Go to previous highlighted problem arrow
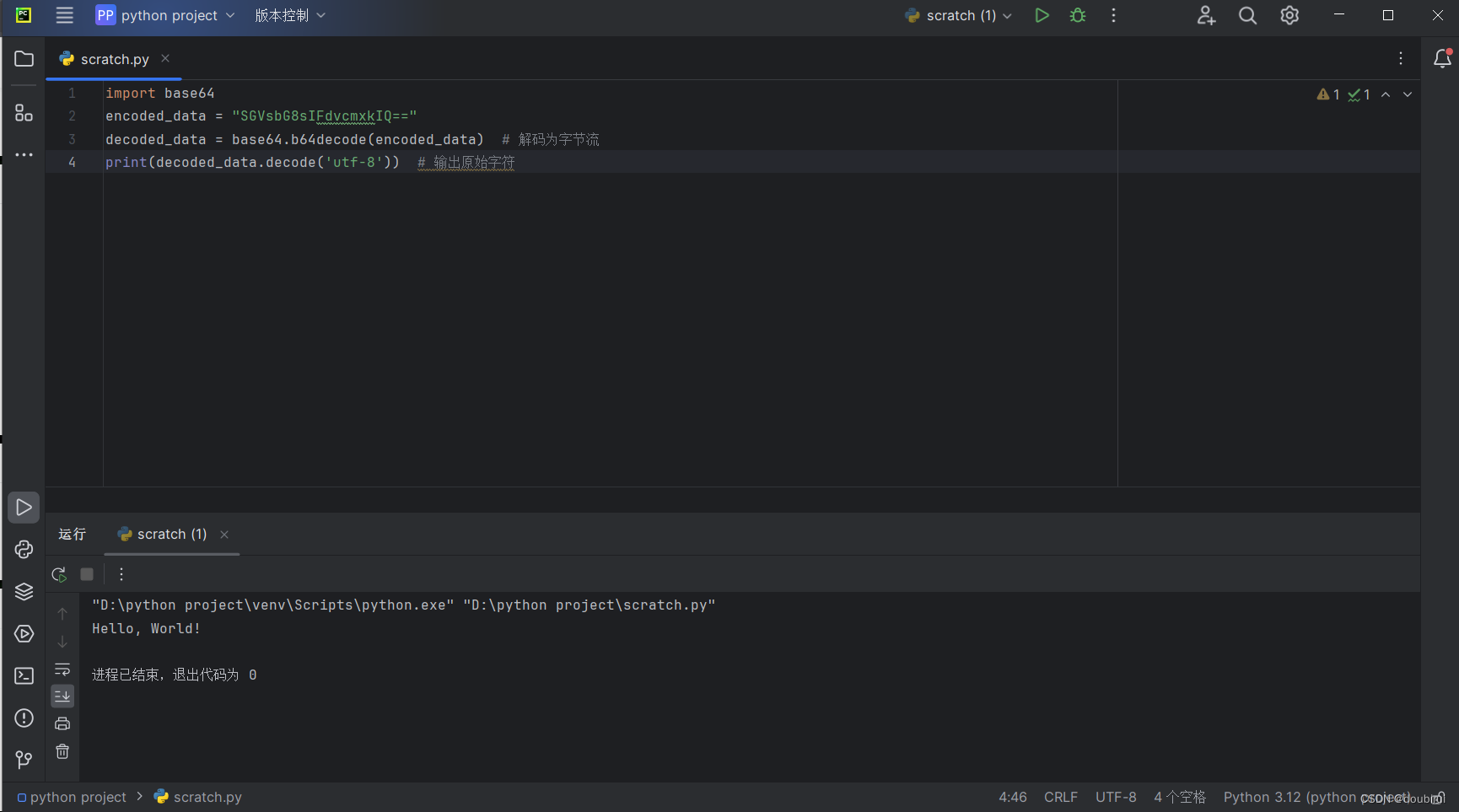 pos(1386,94)
